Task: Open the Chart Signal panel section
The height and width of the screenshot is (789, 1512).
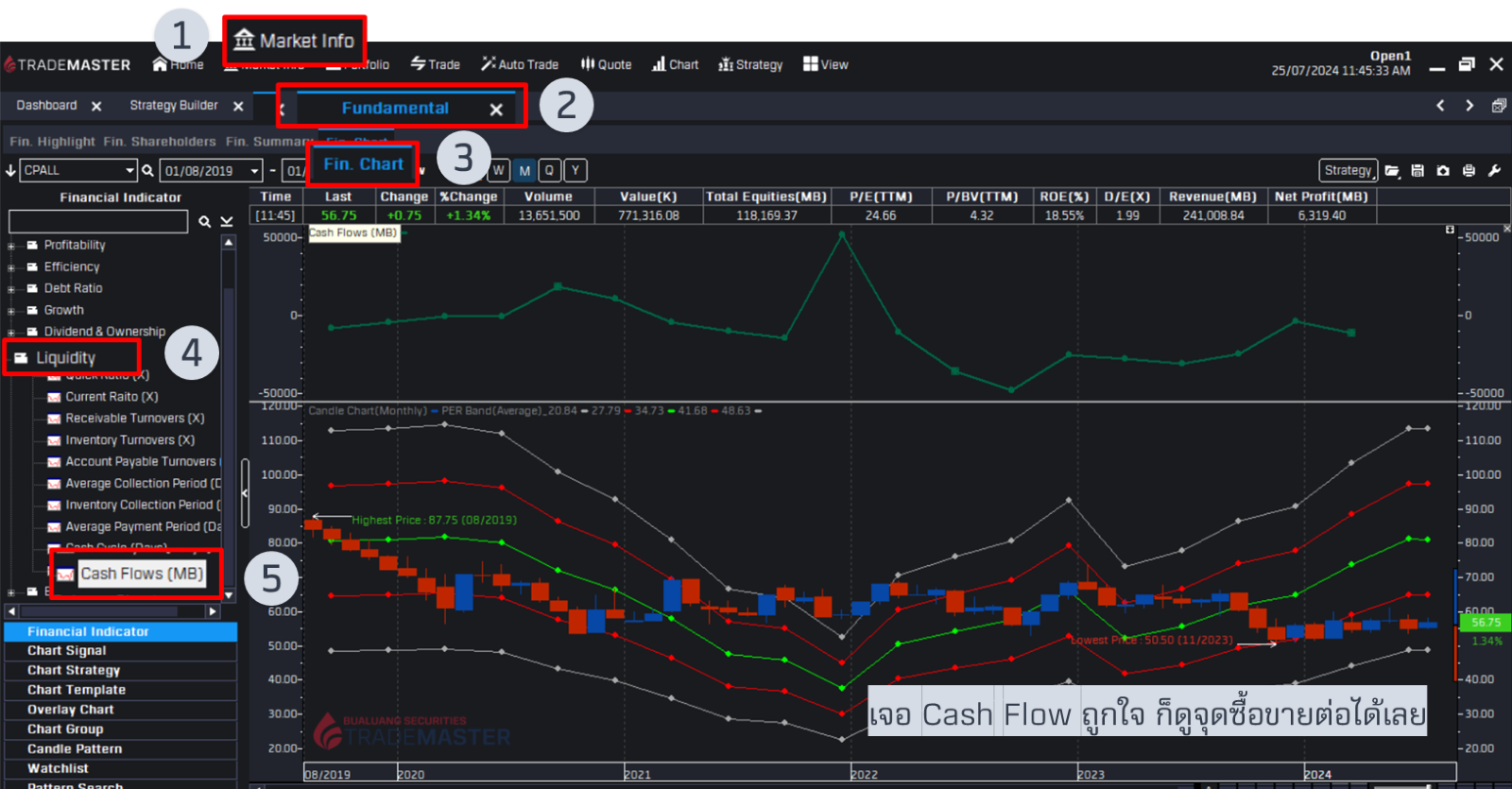Action: coord(120,651)
